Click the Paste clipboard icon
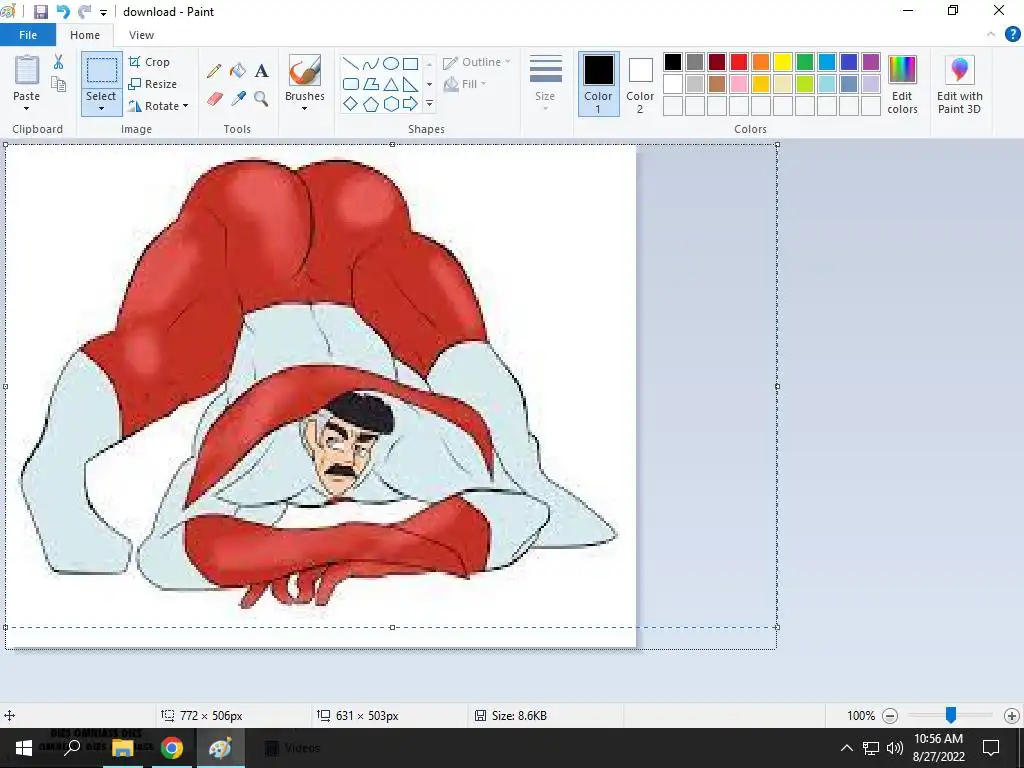The image size is (1024, 768). pos(27,71)
